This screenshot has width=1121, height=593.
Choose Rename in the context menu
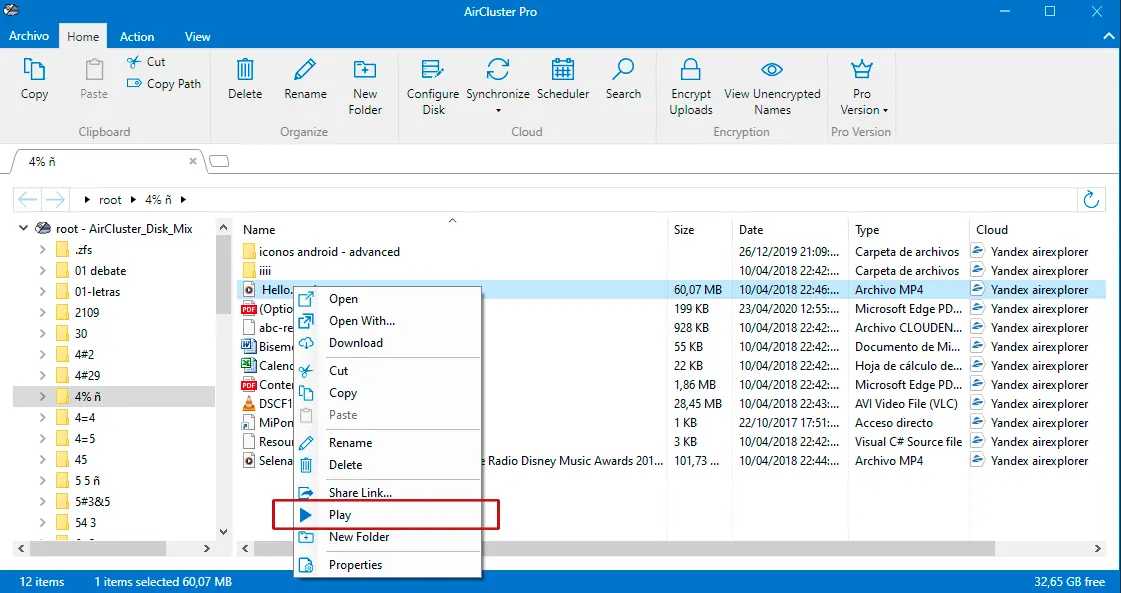(x=387, y=443)
